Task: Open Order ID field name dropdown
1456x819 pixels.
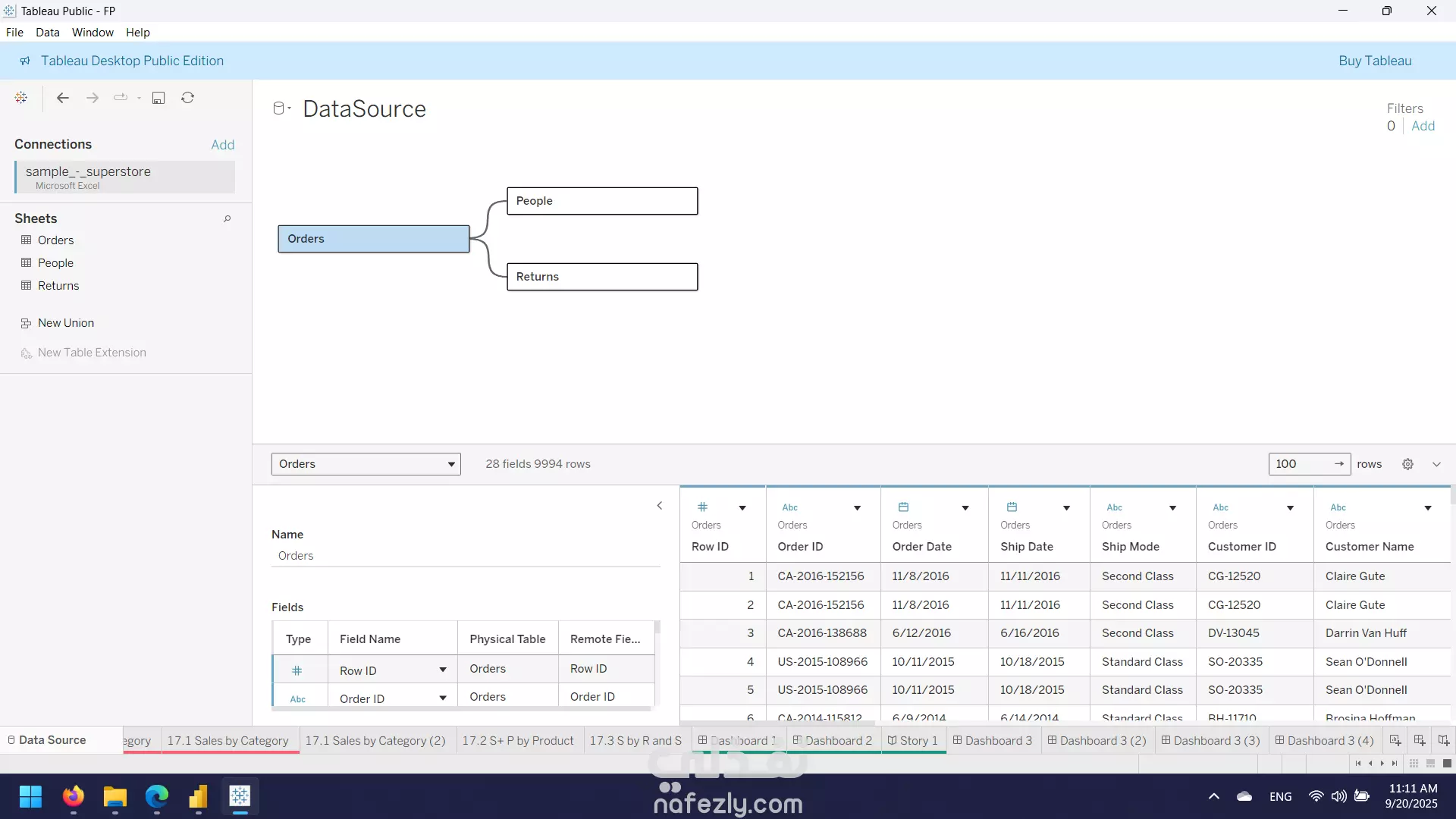Action: pos(443,698)
